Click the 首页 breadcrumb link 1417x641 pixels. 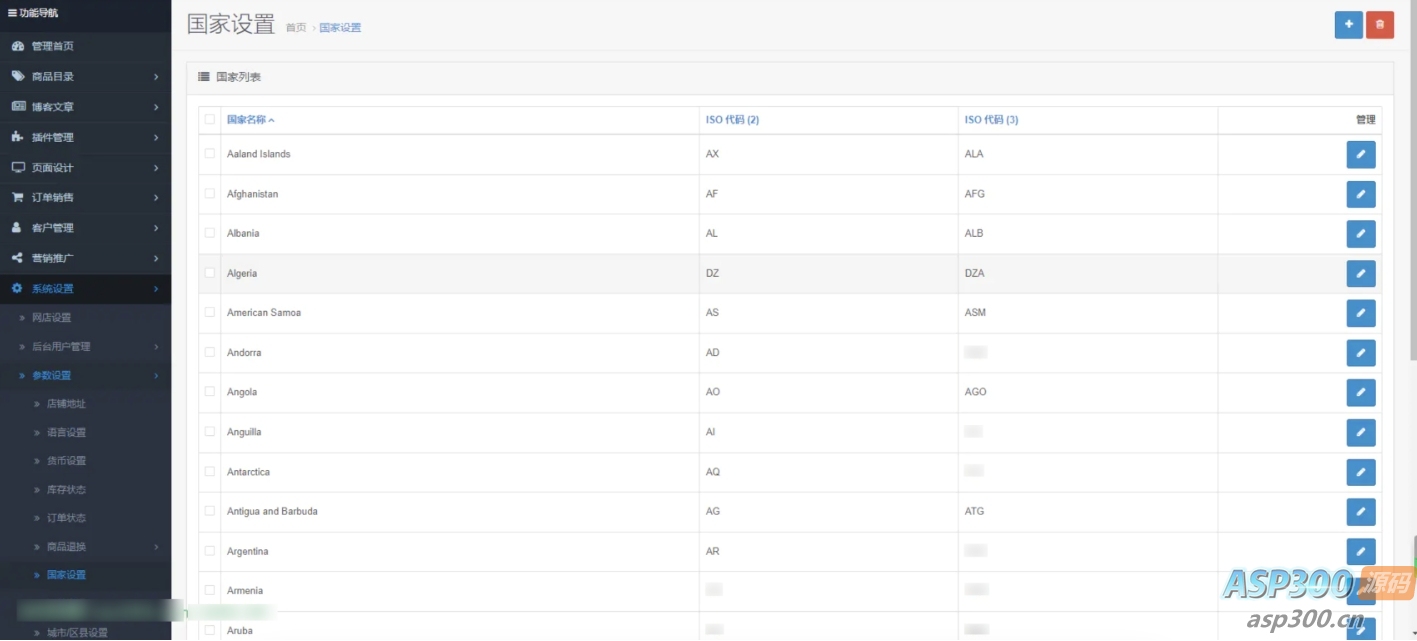point(296,28)
